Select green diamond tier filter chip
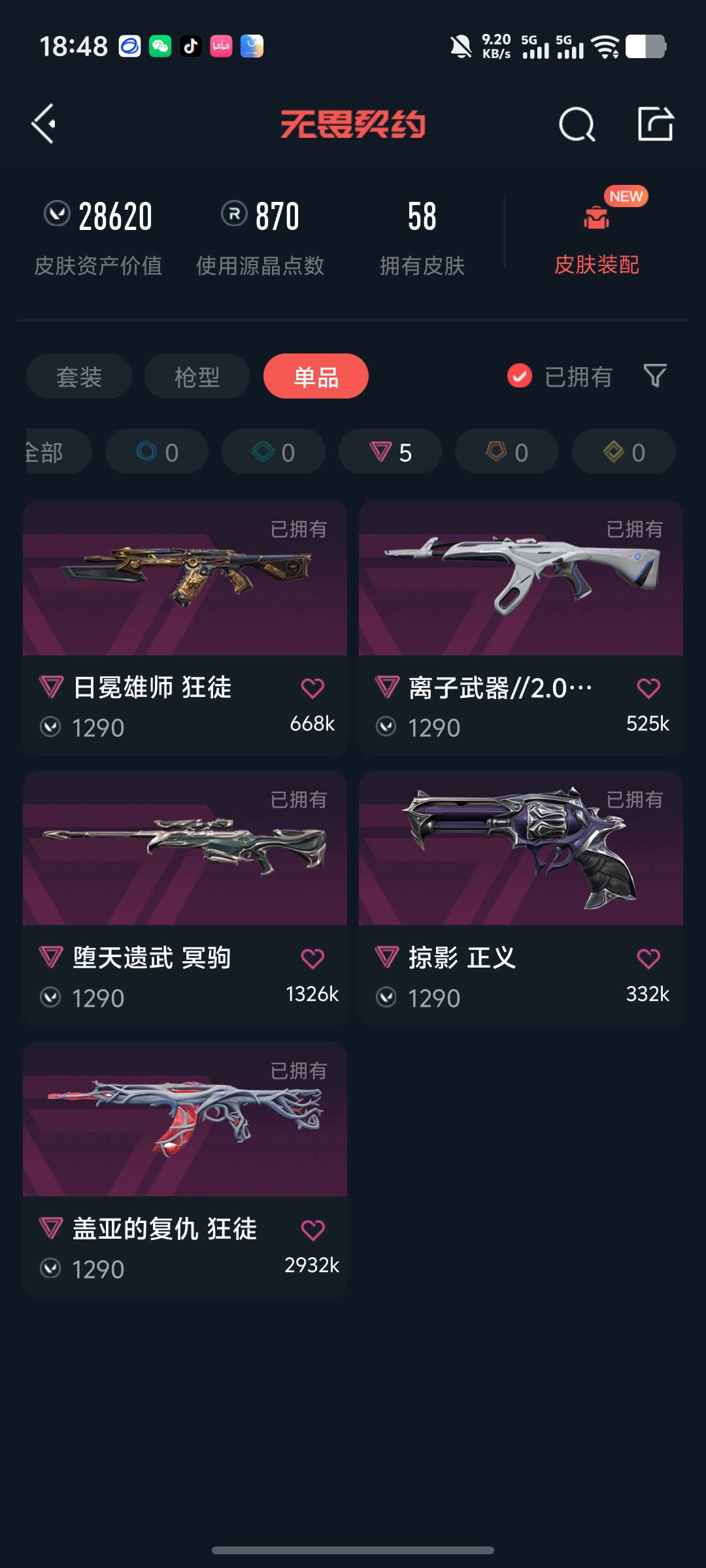706x1568 pixels. coord(273,451)
